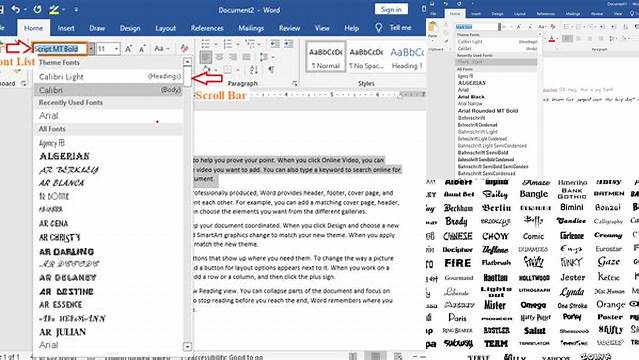Toggle Justify alignment in the main window
The height and width of the screenshot is (360, 639).
coord(247,57)
